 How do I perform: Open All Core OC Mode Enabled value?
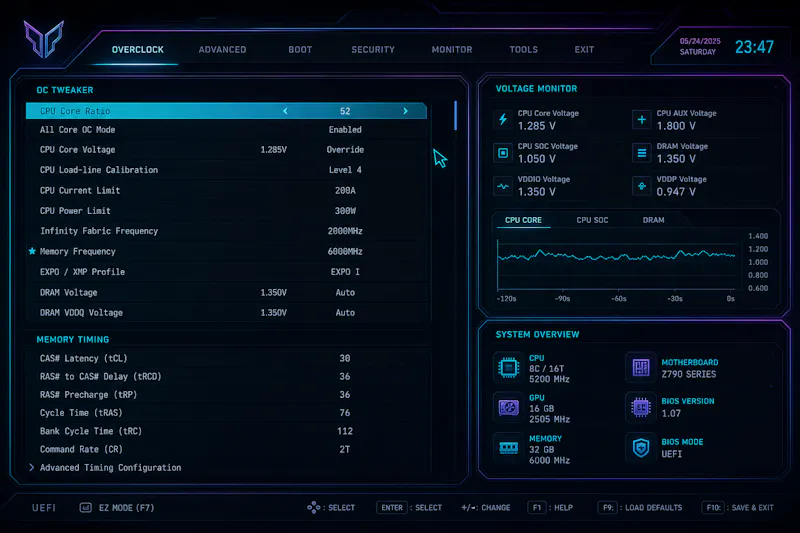345,130
